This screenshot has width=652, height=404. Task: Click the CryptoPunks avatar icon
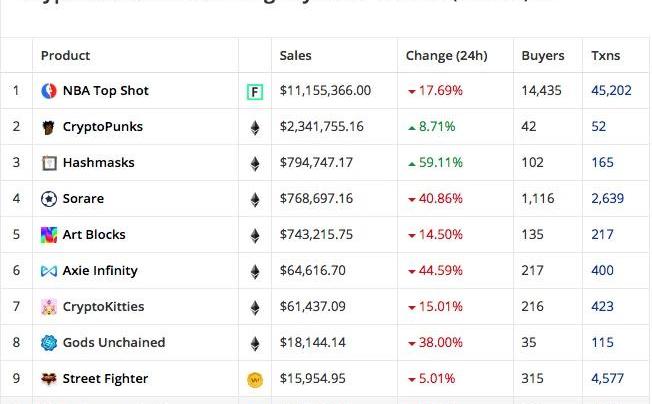(48, 127)
